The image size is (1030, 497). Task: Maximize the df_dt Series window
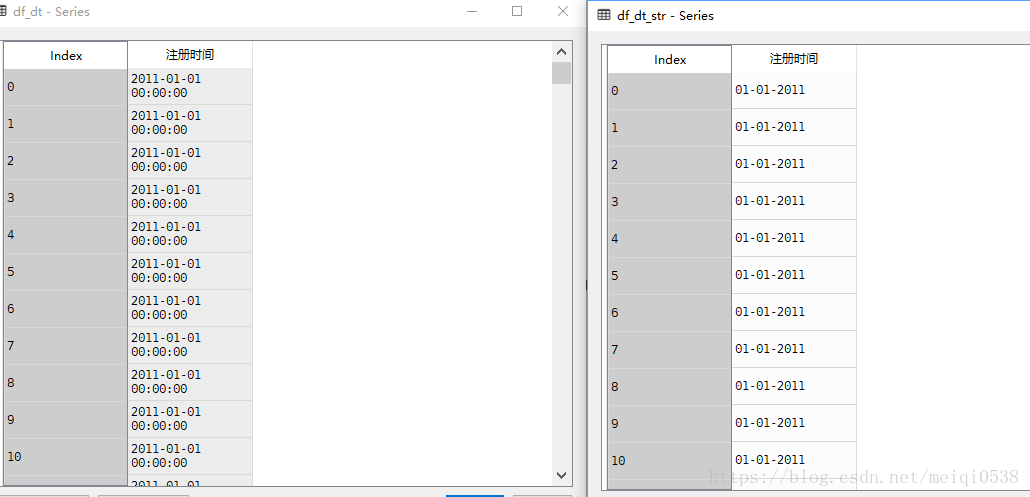[x=517, y=11]
